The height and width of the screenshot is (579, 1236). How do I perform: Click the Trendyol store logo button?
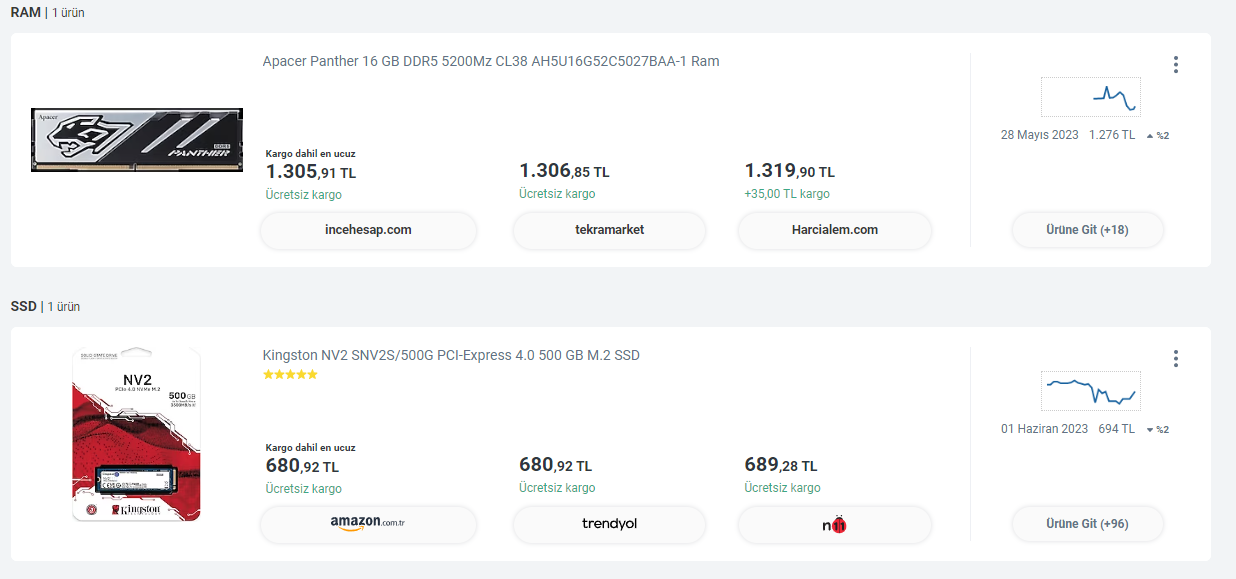click(x=609, y=524)
